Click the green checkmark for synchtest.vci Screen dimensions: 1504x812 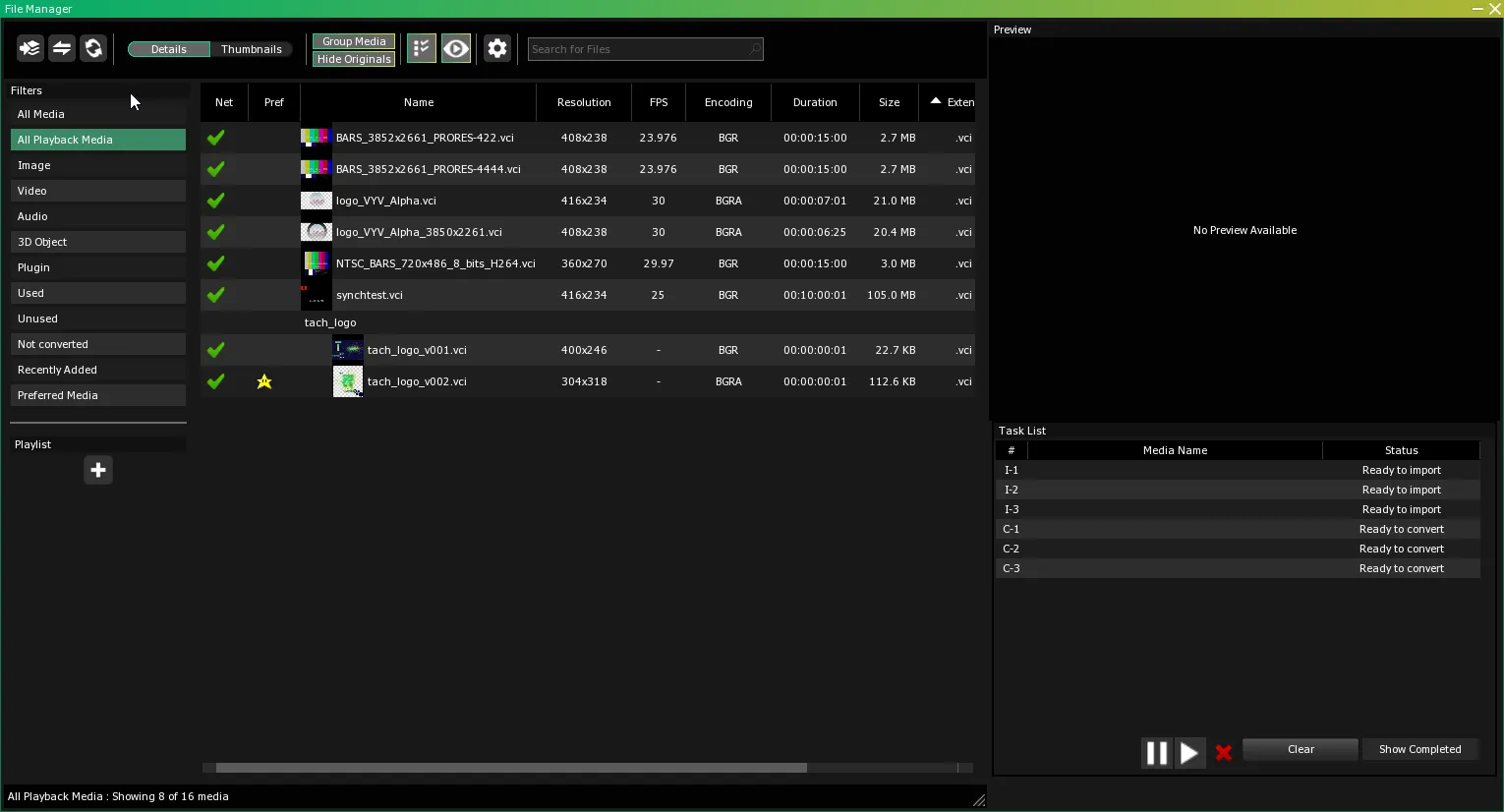point(216,295)
